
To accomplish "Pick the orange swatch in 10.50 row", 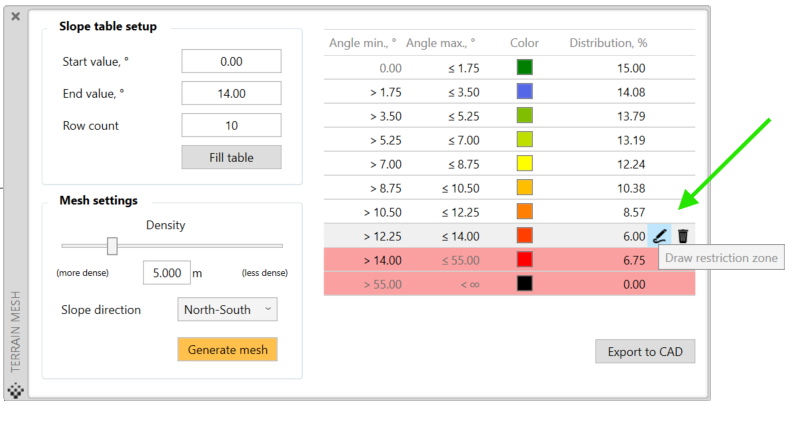I will coord(524,211).
